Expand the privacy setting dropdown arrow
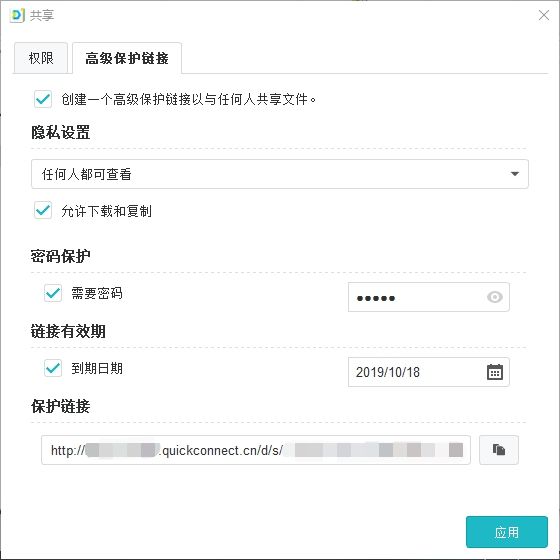The height and width of the screenshot is (560, 560). 514,174
